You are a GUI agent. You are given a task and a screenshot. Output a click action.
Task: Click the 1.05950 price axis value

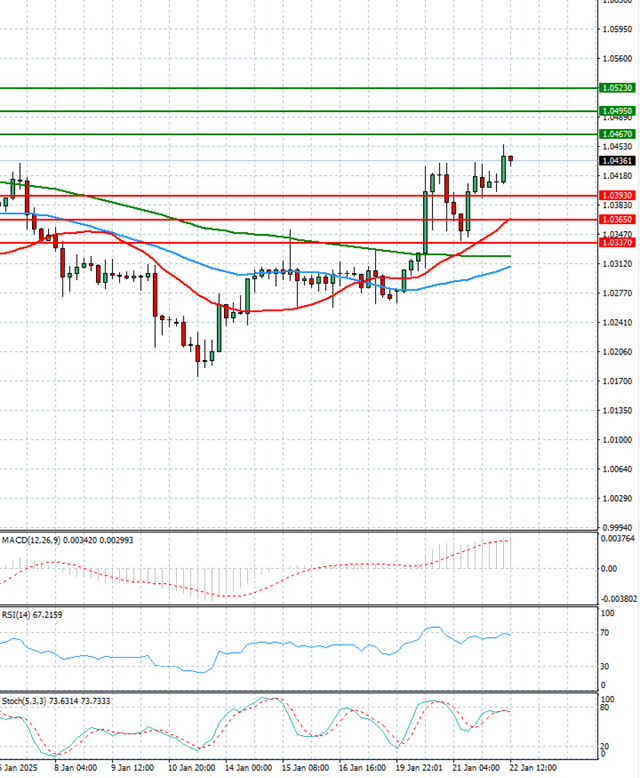[617, 29]
